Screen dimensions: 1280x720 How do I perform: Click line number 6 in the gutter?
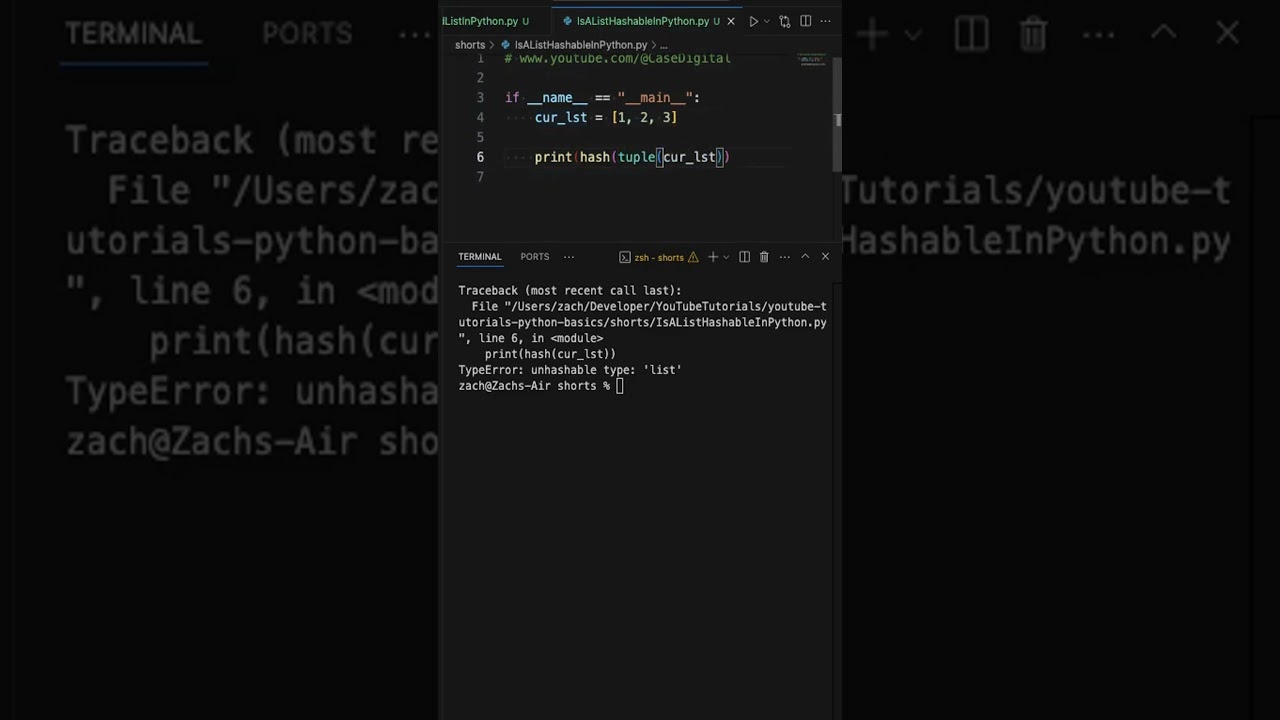tap(480, 157)
